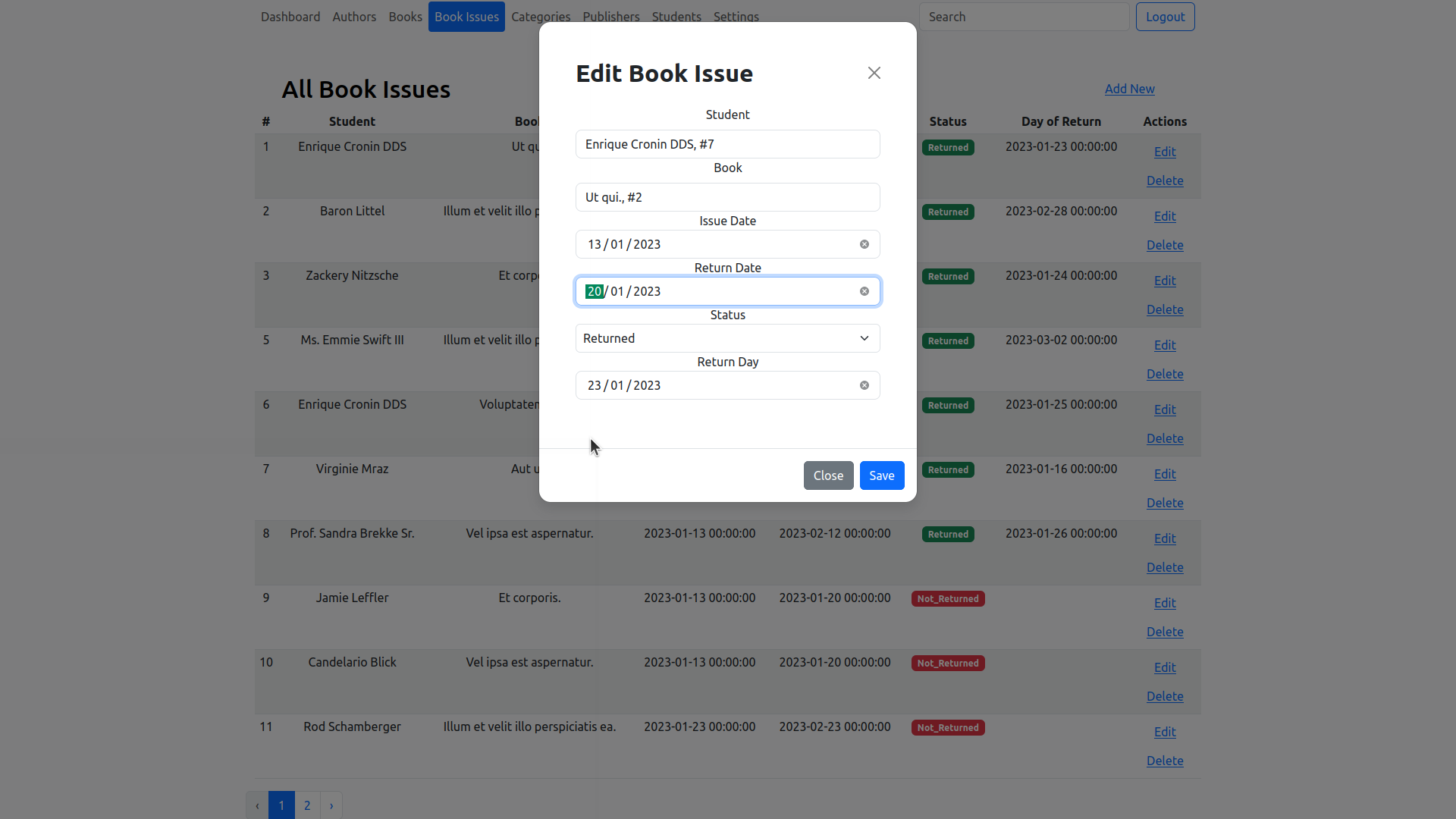The width and height of the screenshot is (1456, 819).
Task: Open the Add New link
Action: tap(1129, 89)
